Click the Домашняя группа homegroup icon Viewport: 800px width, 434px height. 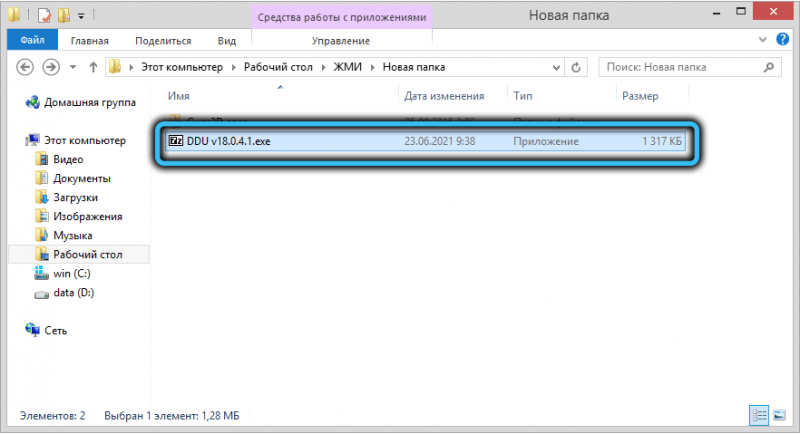pos(33,102)
